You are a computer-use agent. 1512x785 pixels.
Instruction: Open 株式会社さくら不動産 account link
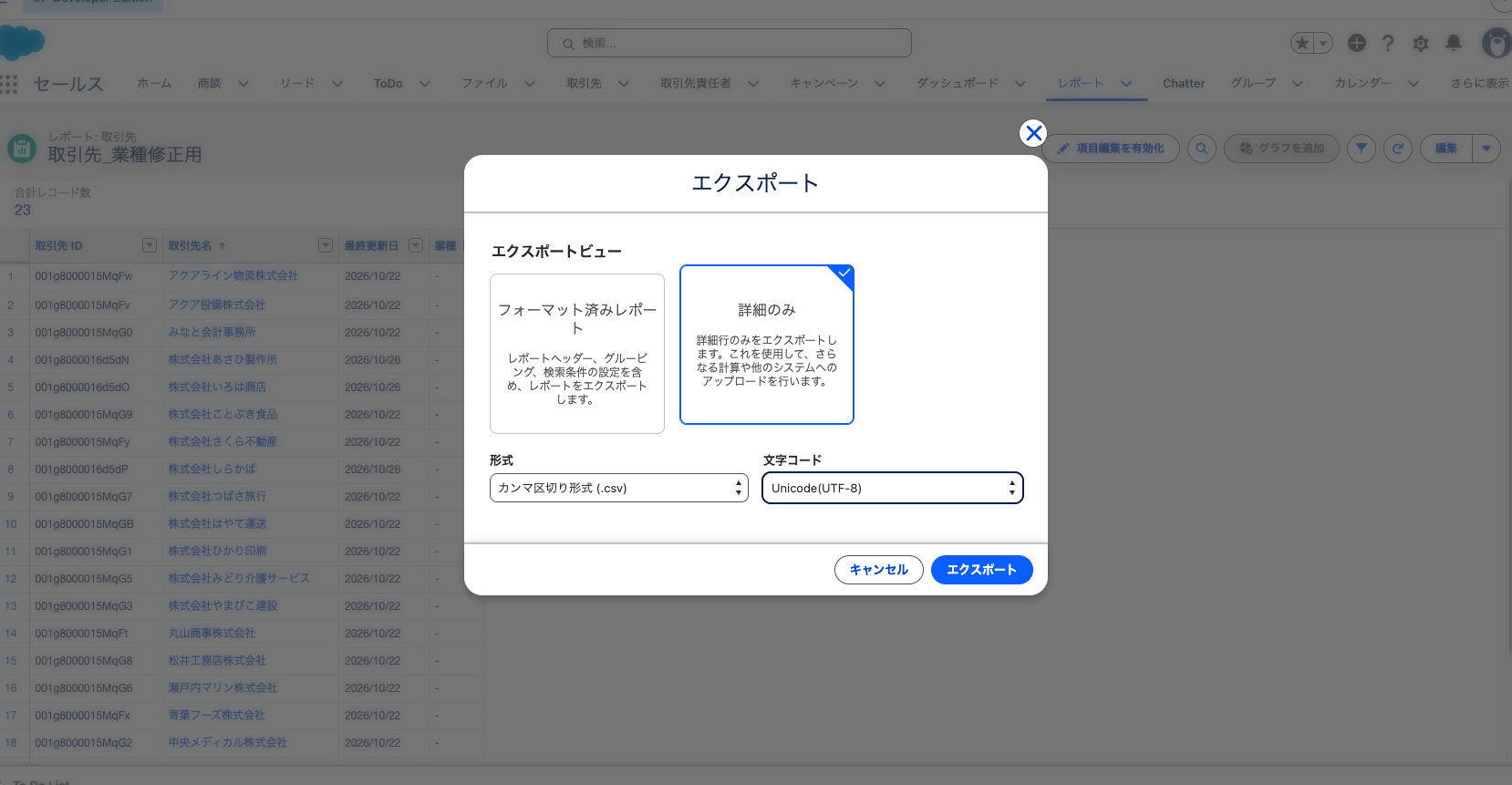pos(223,442)
